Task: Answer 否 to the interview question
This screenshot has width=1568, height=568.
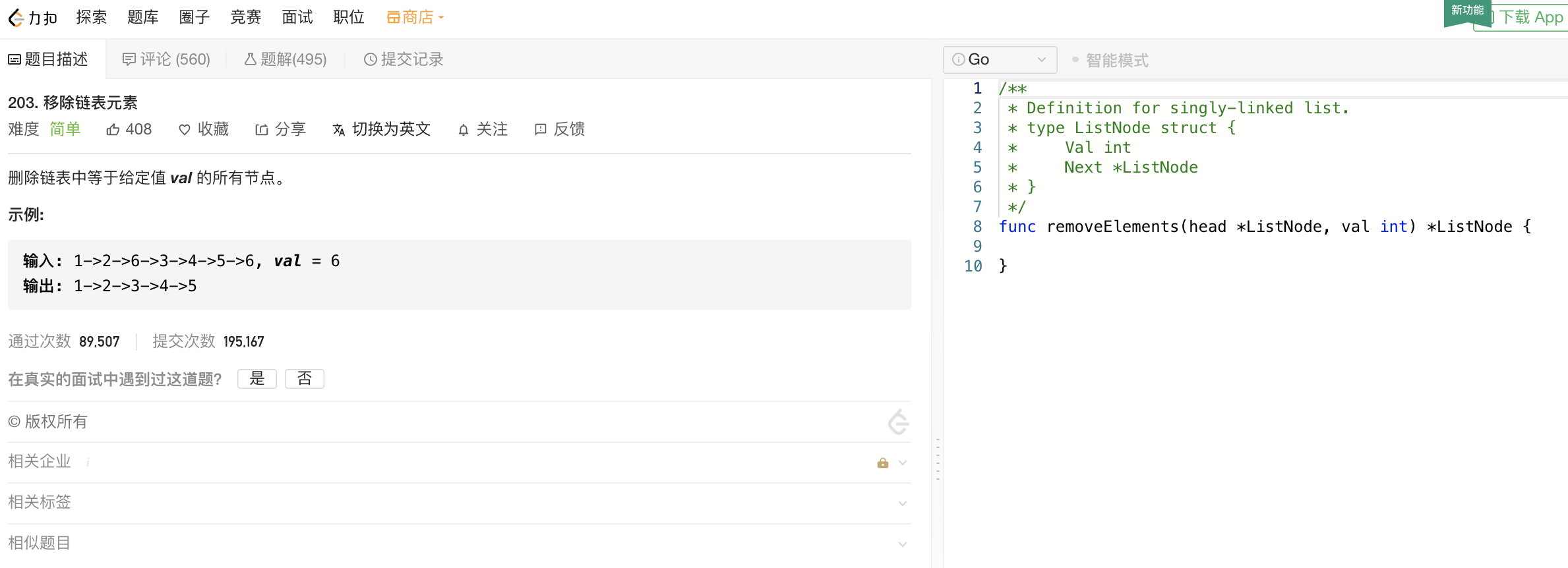Action: click(x=305, y=378)
